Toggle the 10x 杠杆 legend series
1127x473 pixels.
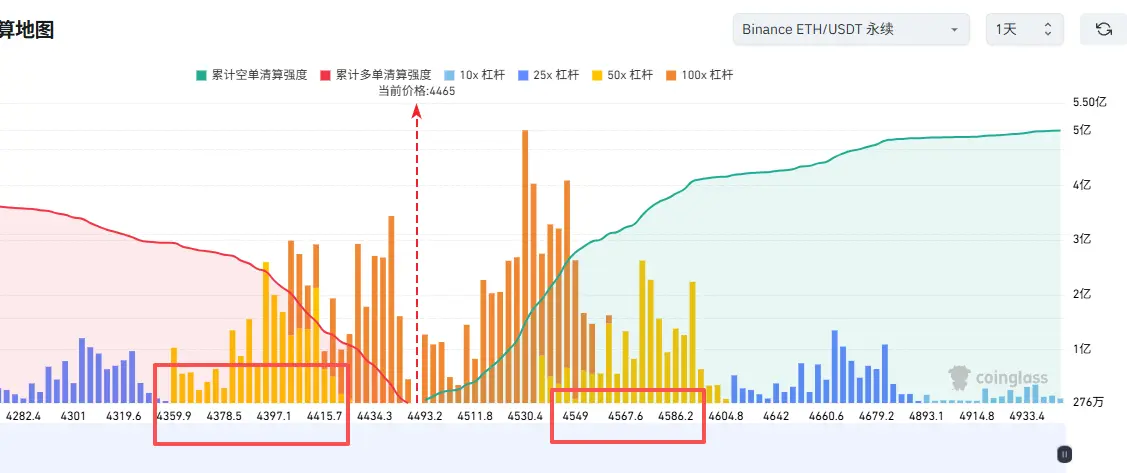(476, 75)
